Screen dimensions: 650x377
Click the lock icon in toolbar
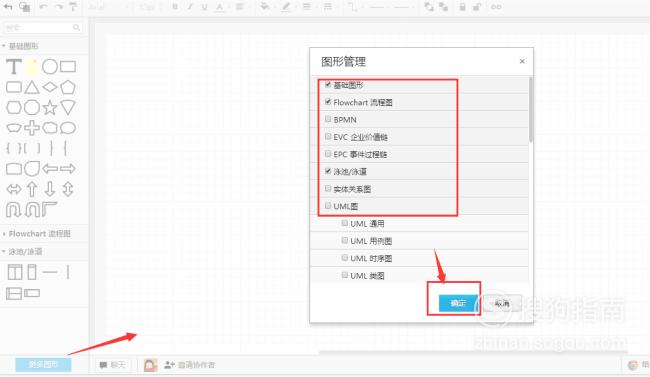tap(462, 7)
